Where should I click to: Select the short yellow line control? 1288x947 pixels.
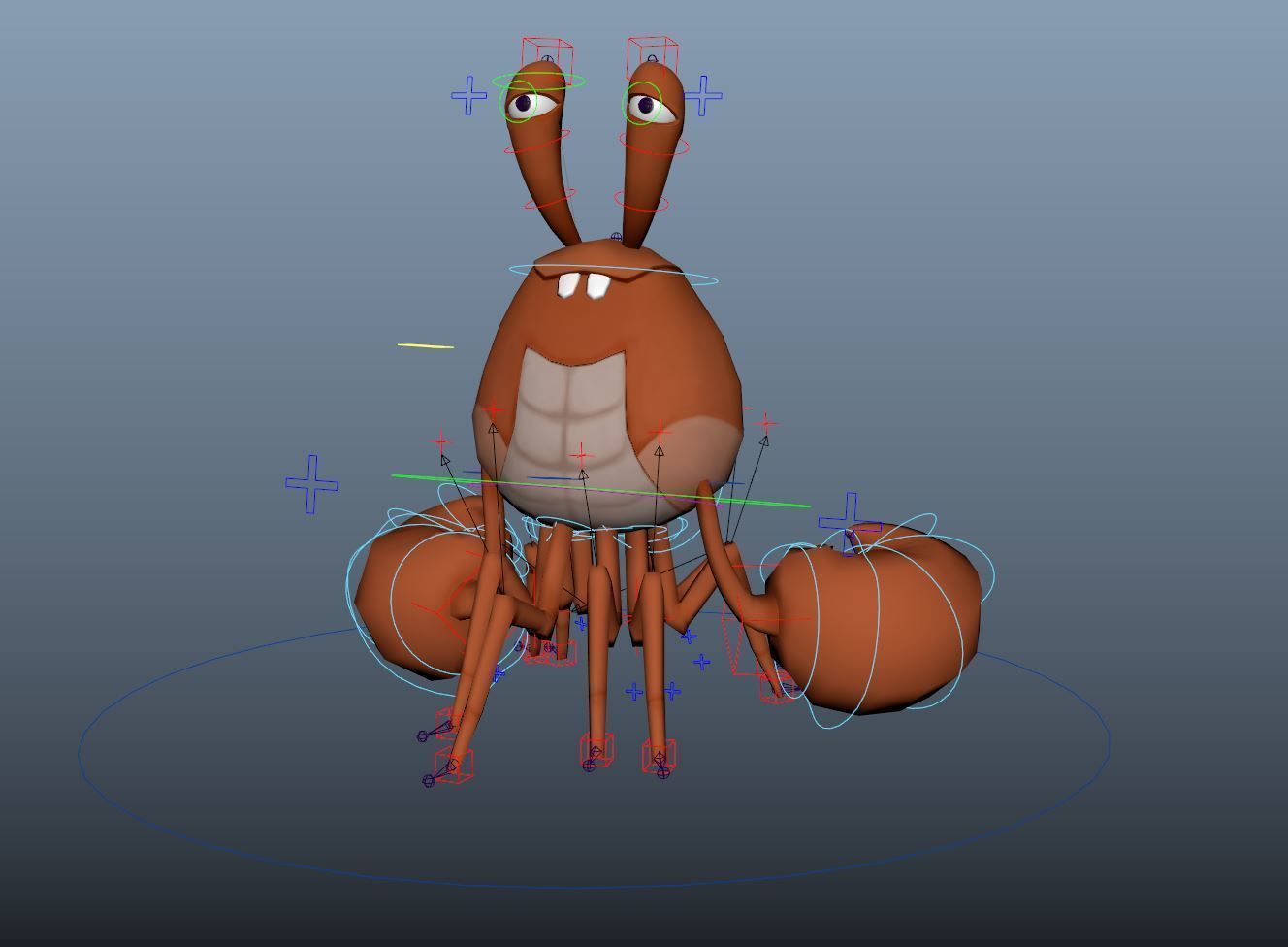[x=426, y=345]
